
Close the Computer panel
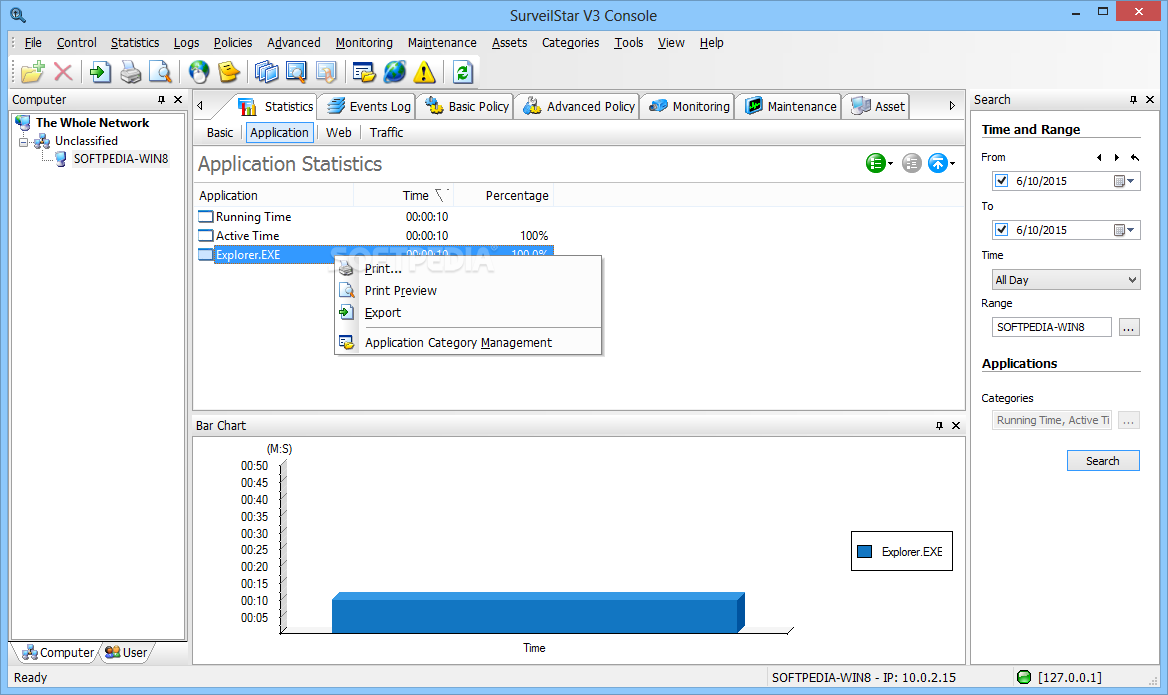[x=178, y=100]
